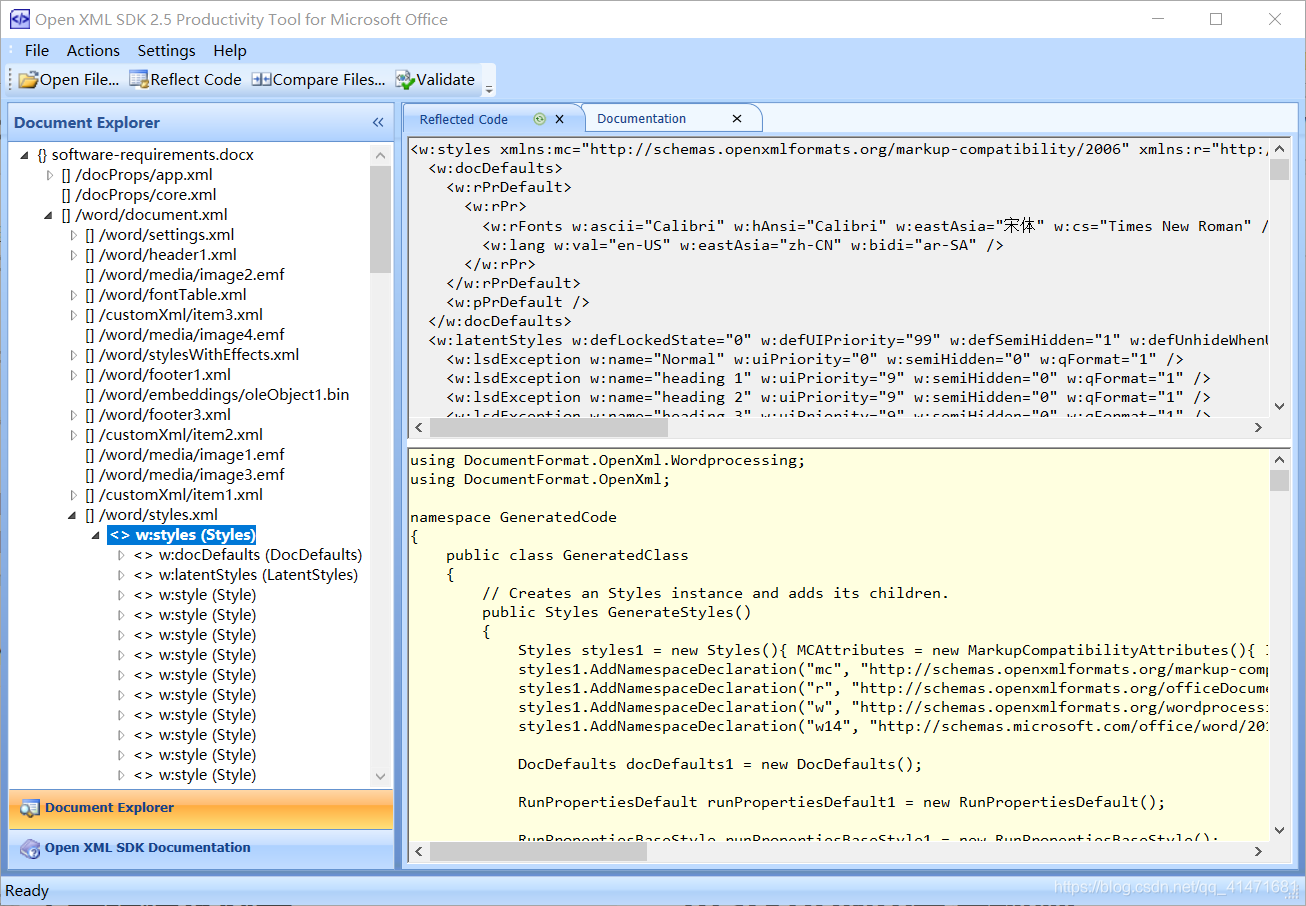Click the code pane scroll left arrow
The image size is (1306, 906).
418,853
